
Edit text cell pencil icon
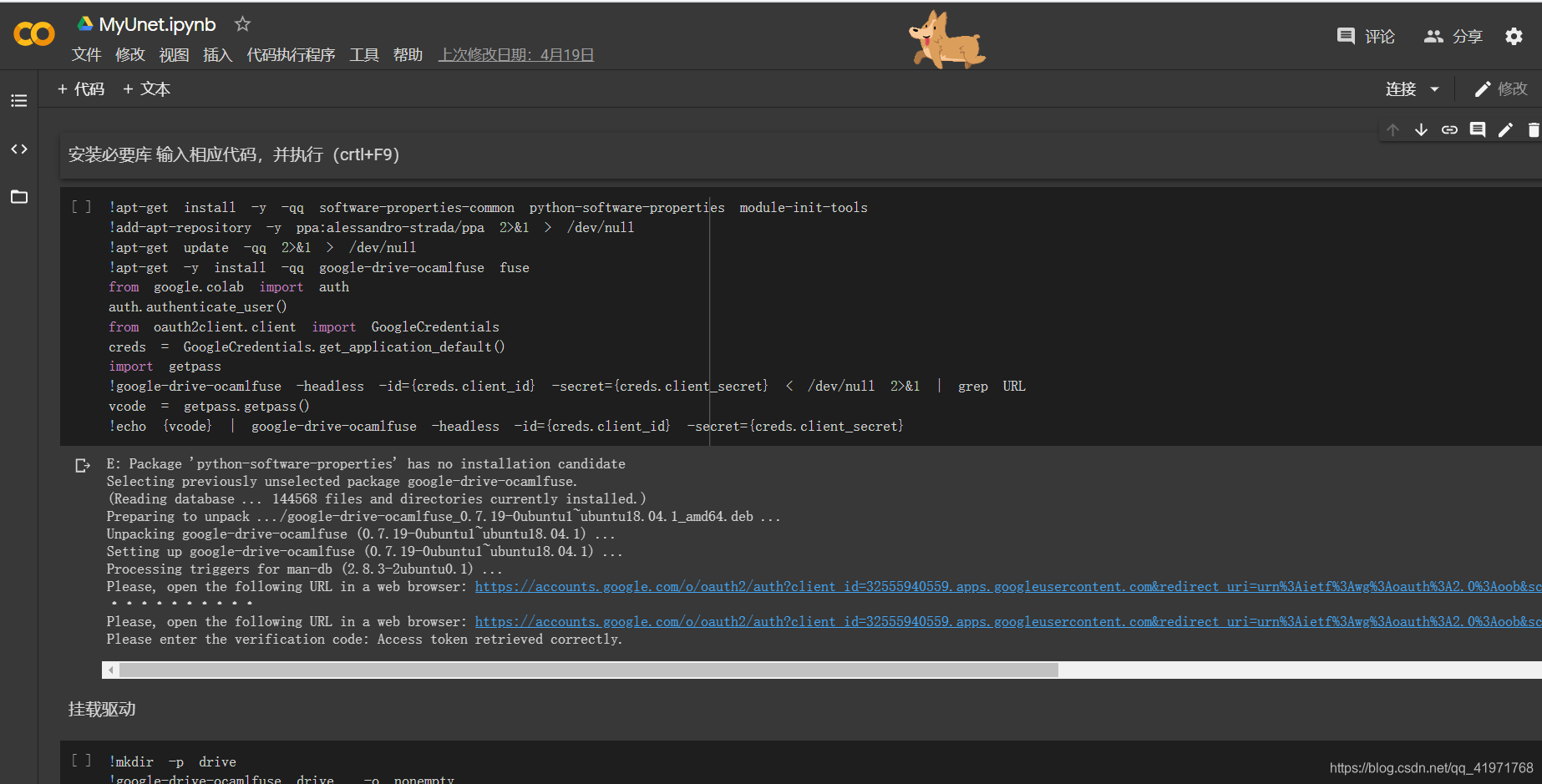(x=1505, y=129)
